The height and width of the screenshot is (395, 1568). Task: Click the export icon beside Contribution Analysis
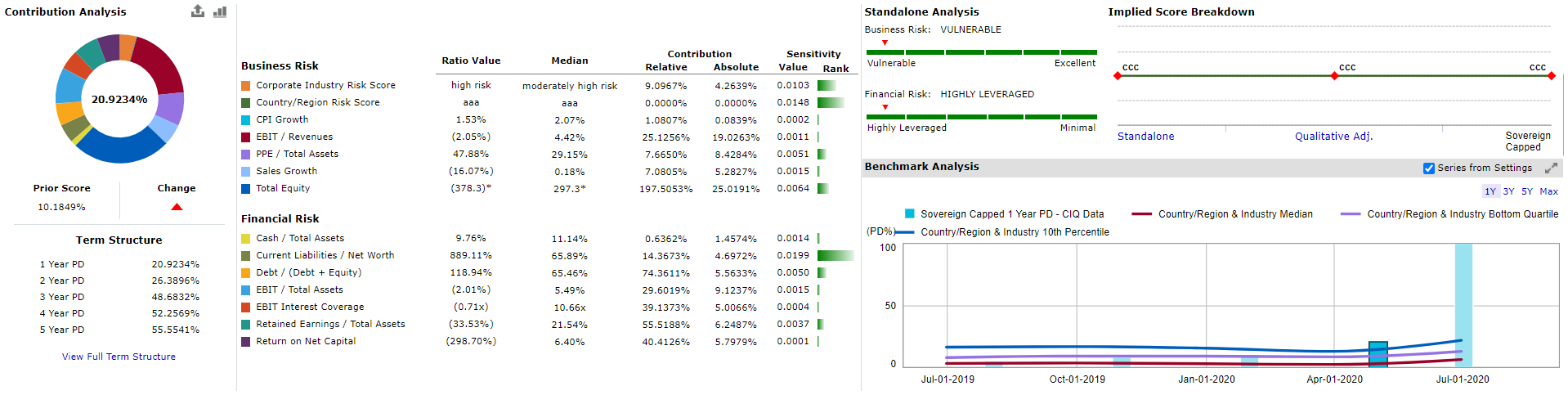198,11
